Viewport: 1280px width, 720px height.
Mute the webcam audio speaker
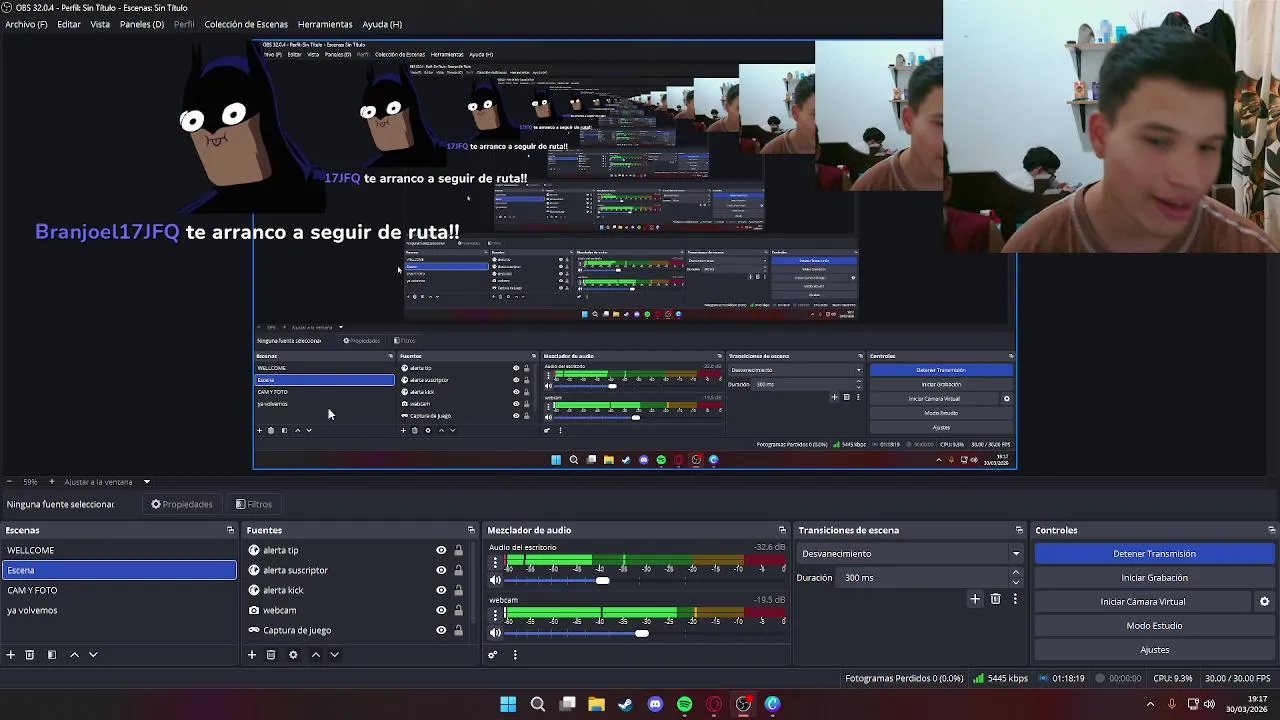(x=495, y=633)
